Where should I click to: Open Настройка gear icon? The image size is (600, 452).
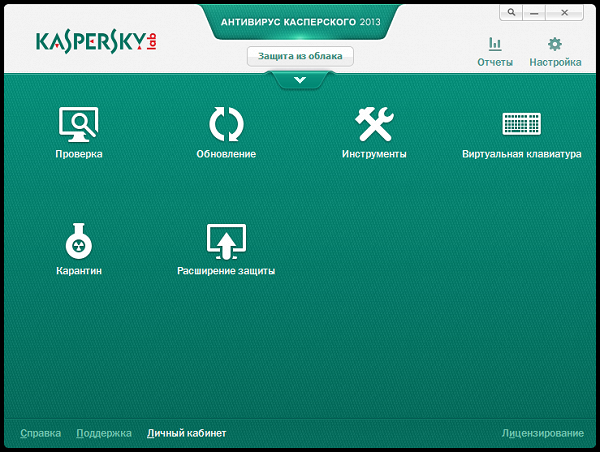point(555,44)
